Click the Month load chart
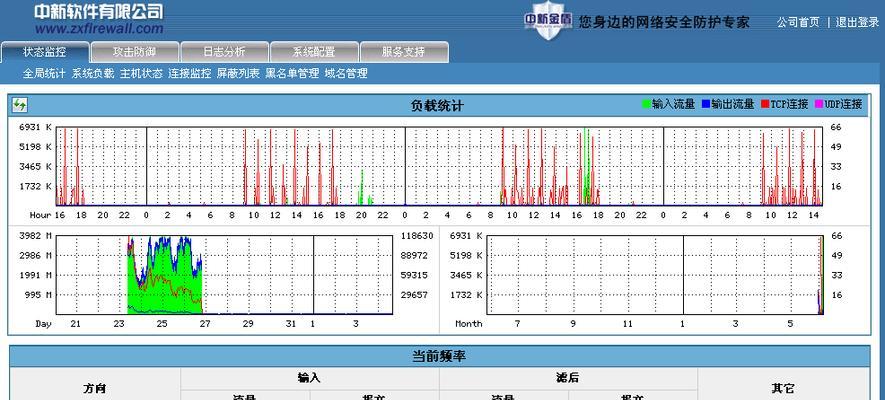The width and height of the screenshot is (885, 400). click(655, 275)
